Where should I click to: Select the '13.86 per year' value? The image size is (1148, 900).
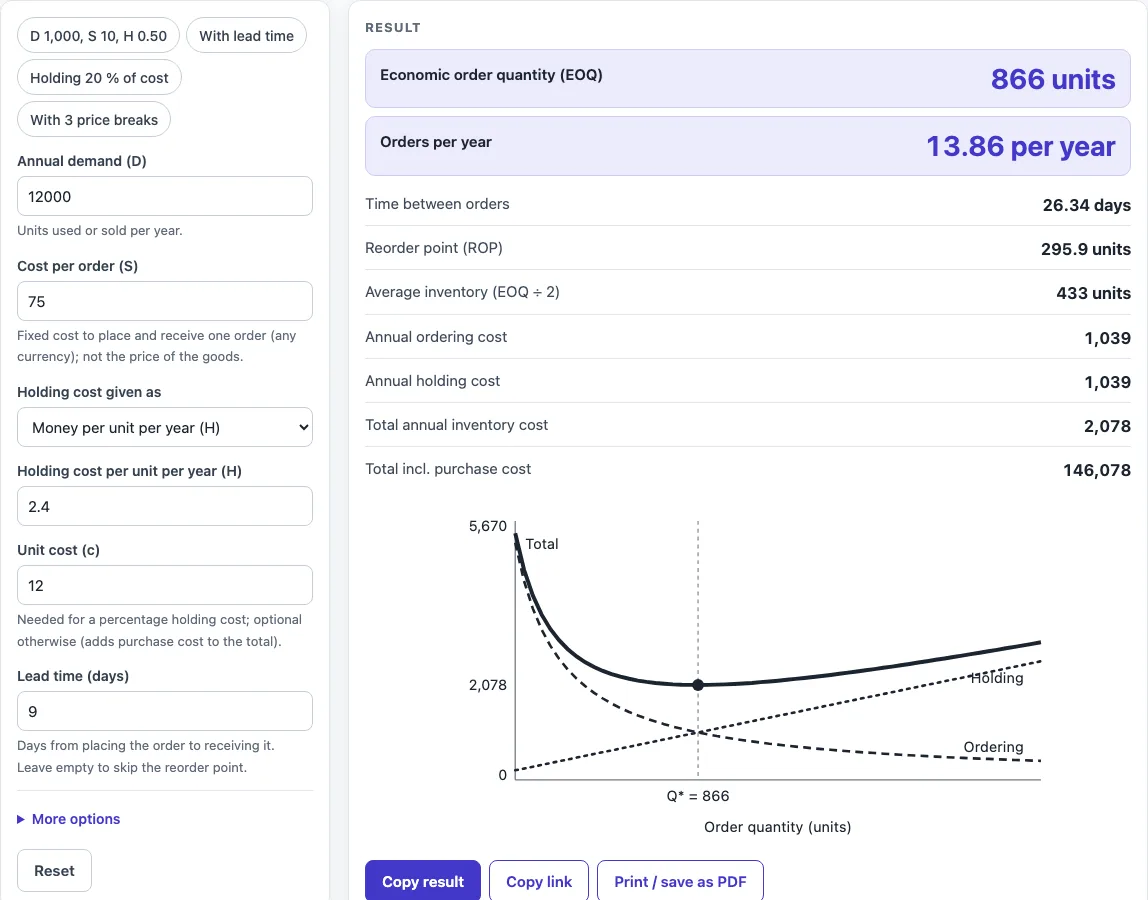click(x=1021, y=146)
